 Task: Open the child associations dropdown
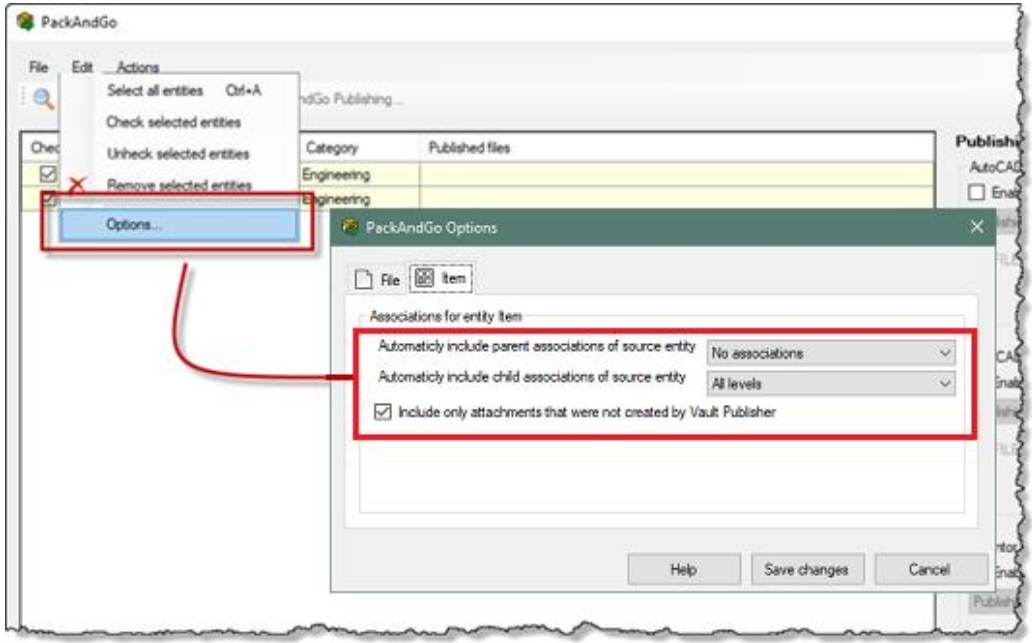point(830,382)
